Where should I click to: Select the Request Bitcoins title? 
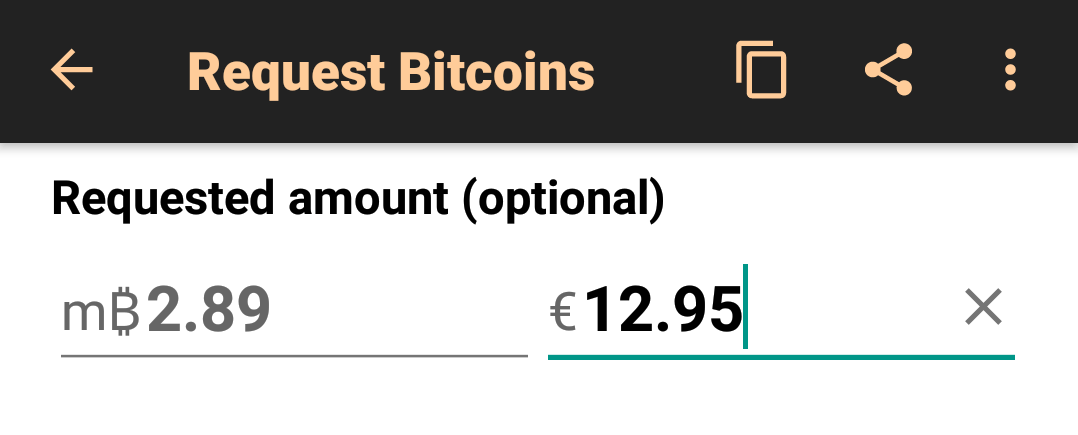390,71
